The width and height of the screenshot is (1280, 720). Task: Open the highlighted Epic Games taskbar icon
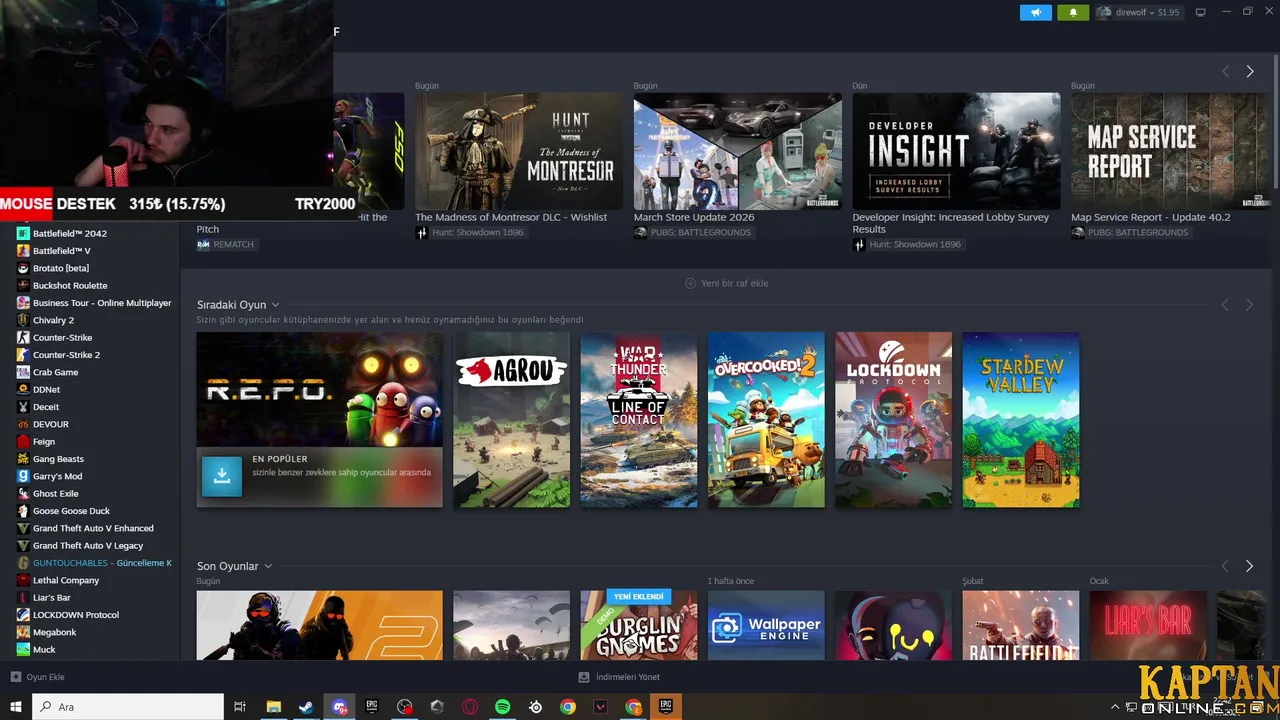pos(666,707)
